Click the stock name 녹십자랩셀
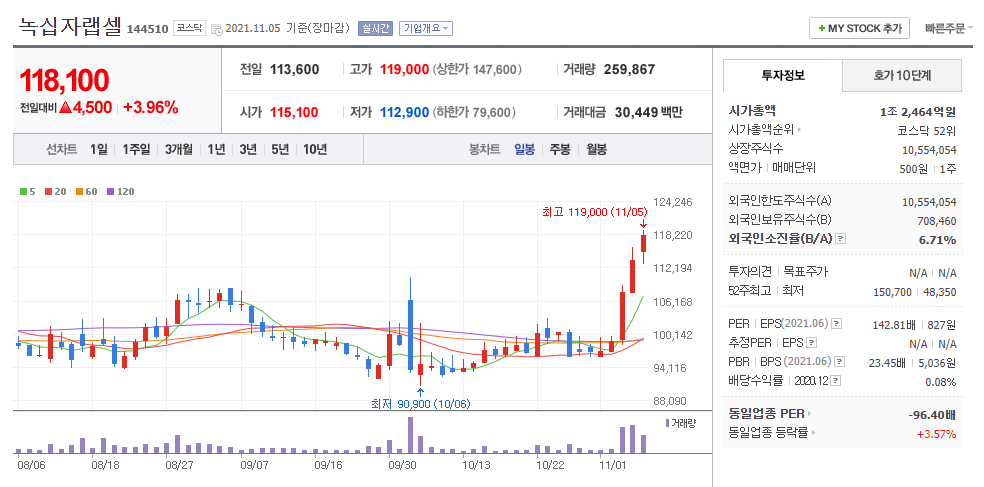The width and height of the screenshot is (984, 487). coord(70,28)
